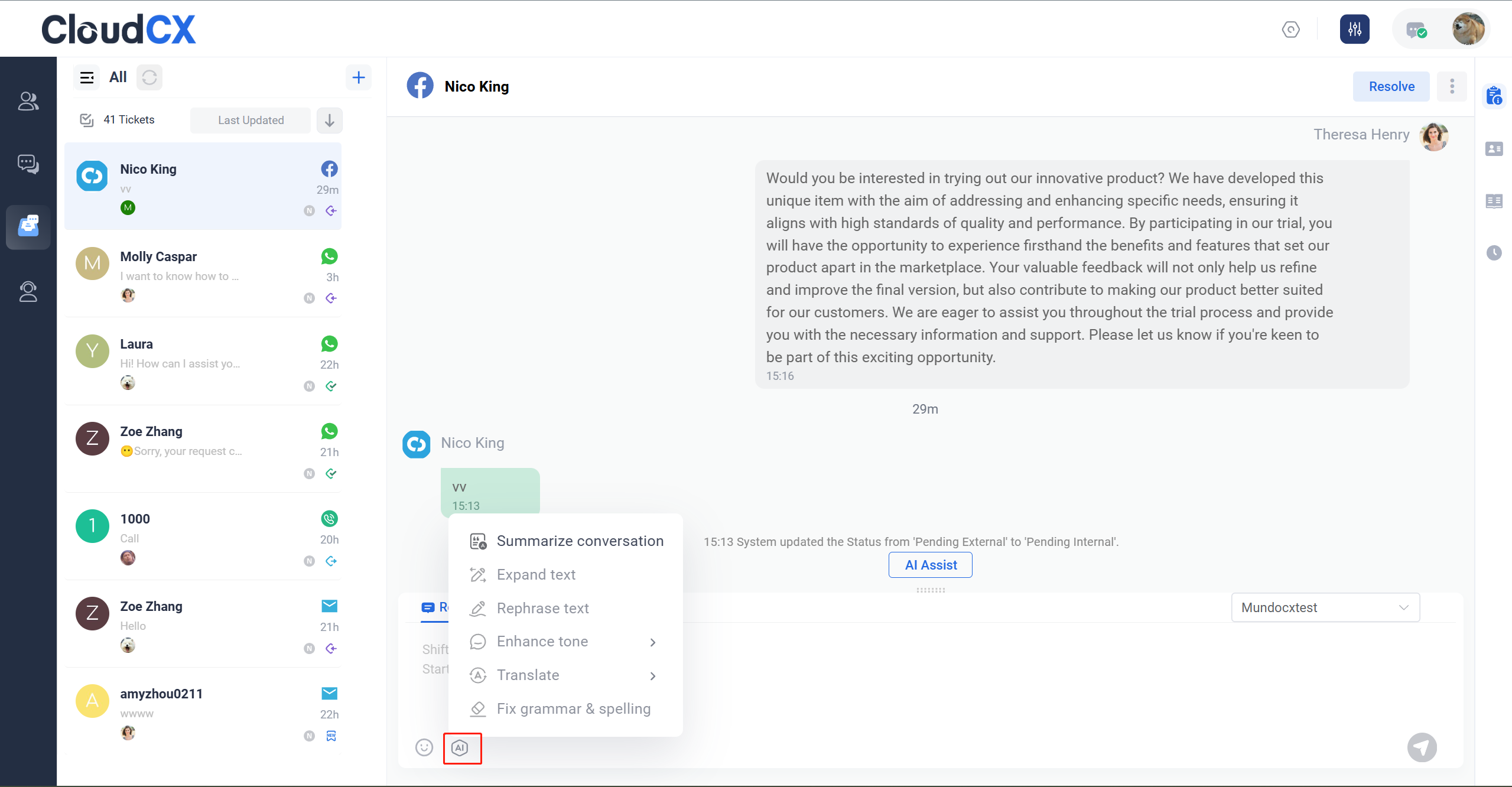This screenshot has width=1512, height=787.
Task: Expand the Enhance tone submenu
Action: click(x=564, y=642)
